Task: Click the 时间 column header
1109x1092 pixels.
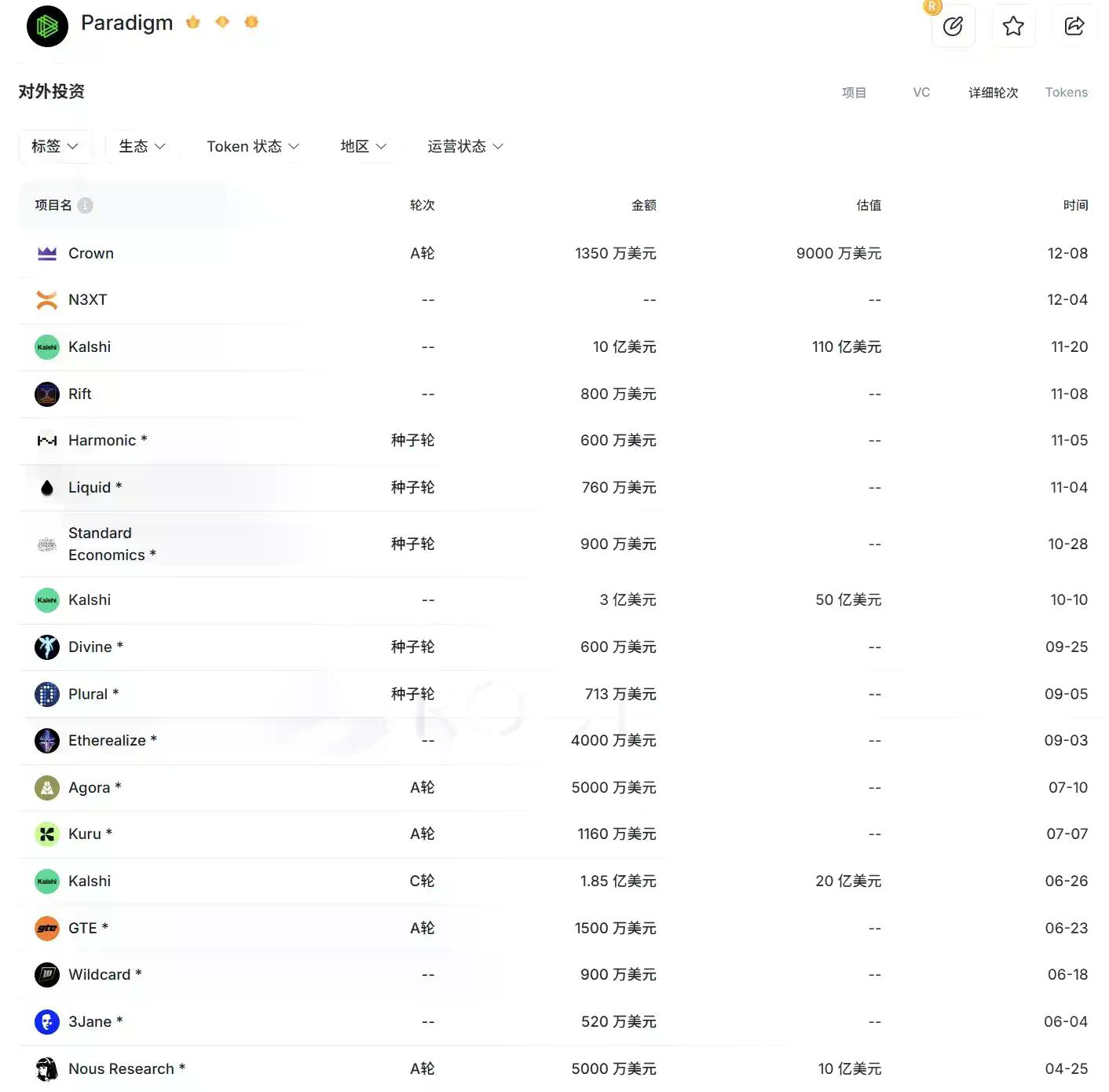Action: point(1075,205)
